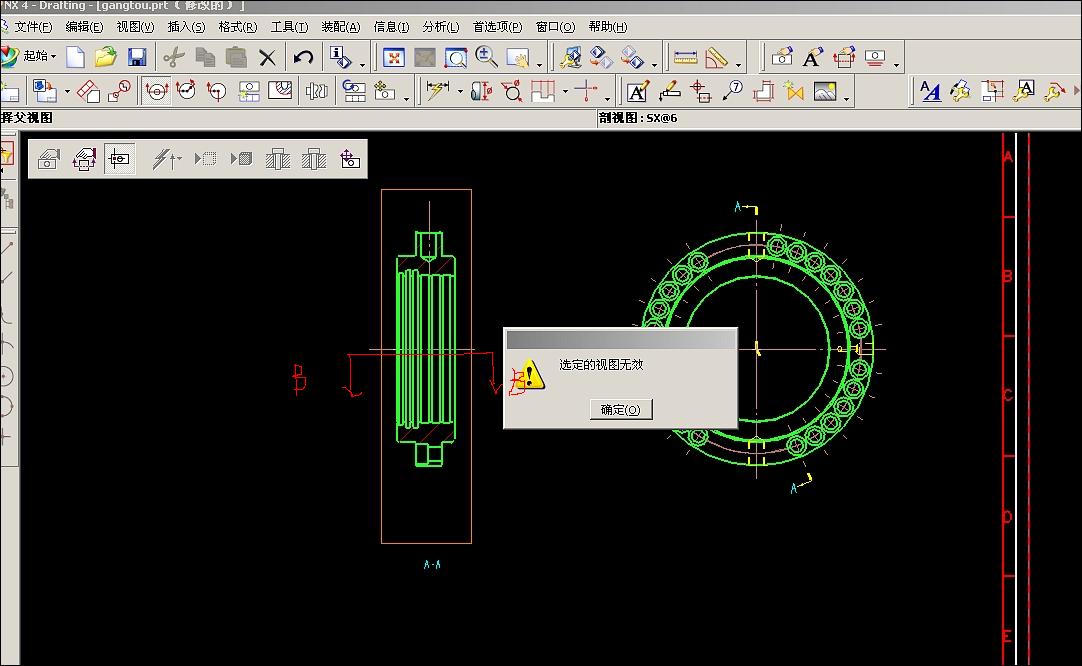Open the 信息(I) Information menu
This screenshot has width=1082, height=666.
(391, 27)
